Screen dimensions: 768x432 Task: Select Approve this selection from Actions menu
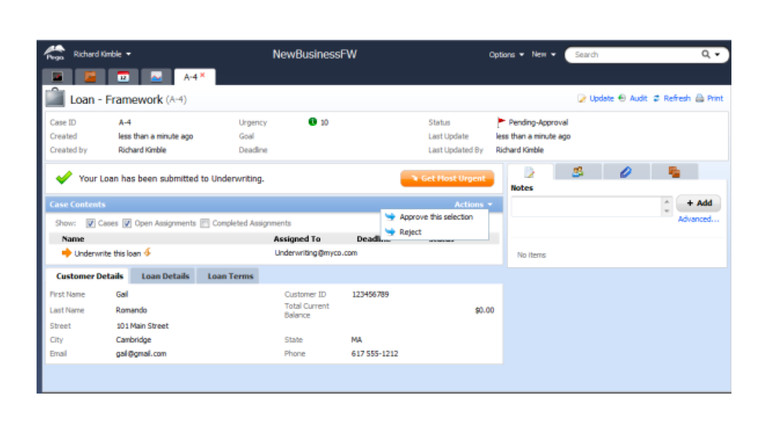(435, 217)
